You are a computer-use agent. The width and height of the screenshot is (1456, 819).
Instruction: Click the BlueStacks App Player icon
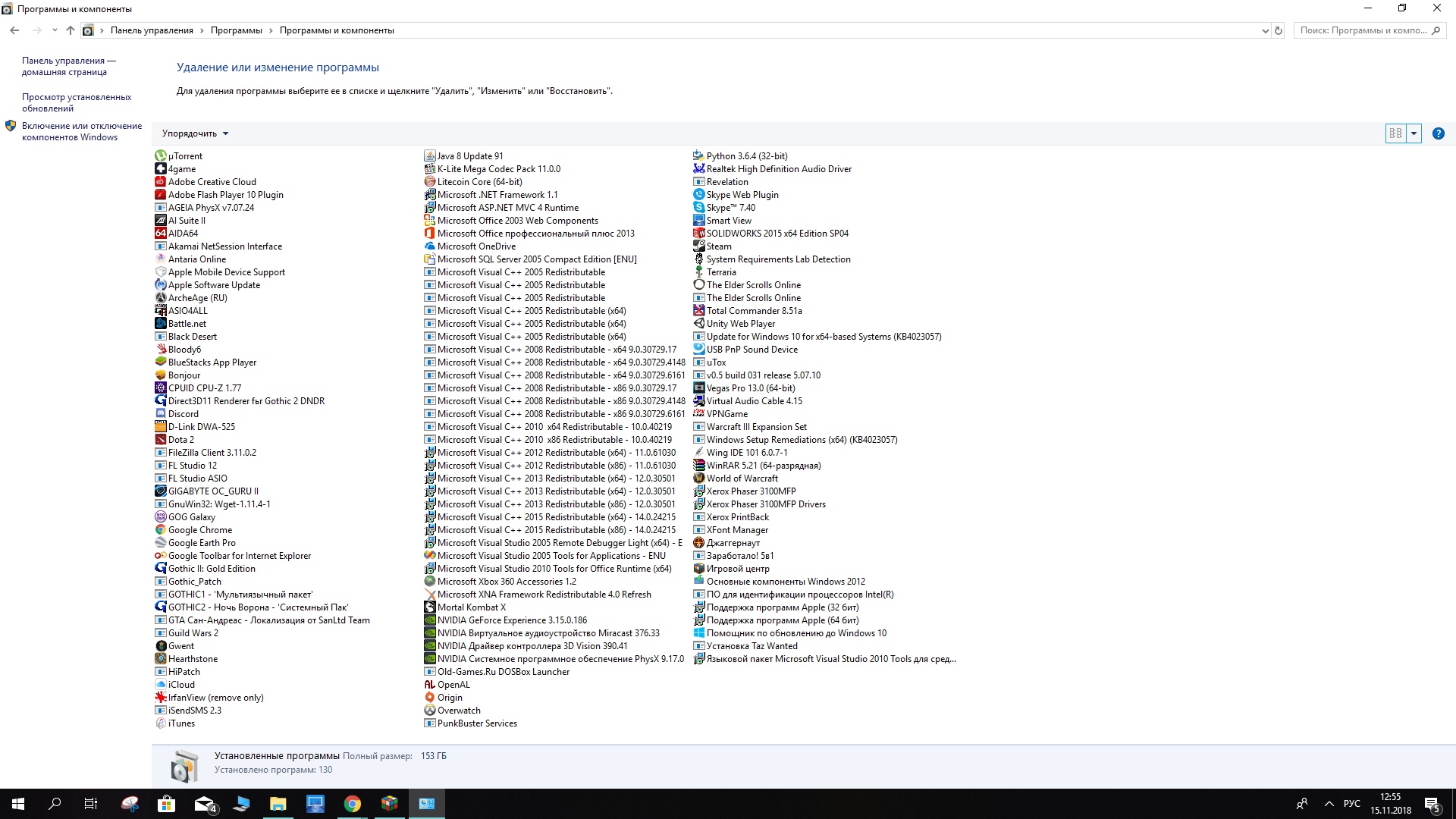pos(161,362)
